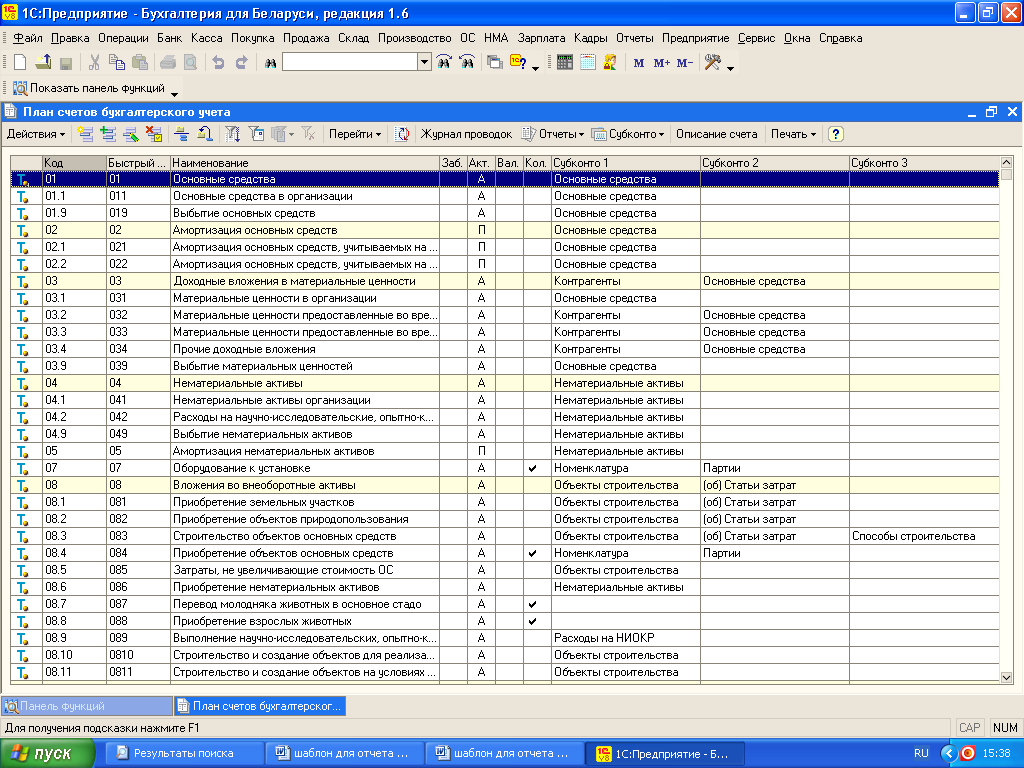Image resolution: width=1024 pixels, height=768 pixels.
Task: Toggle Кол. checkmark for account 07
Action: (x=533, y=468)
